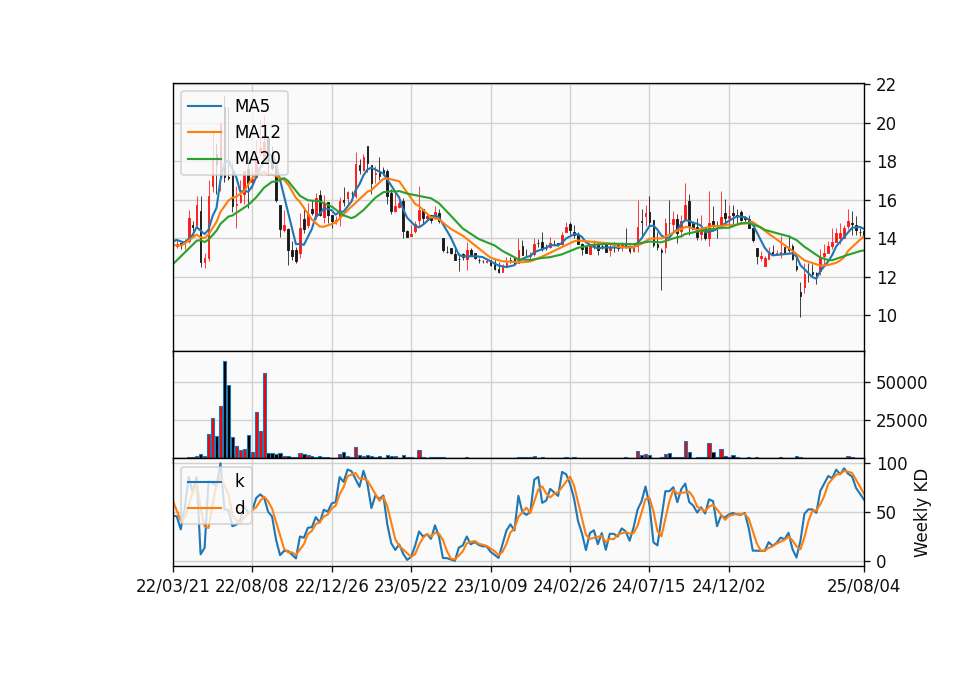
Task: Click the price axis value 18
Action: (x=886, y=162)
